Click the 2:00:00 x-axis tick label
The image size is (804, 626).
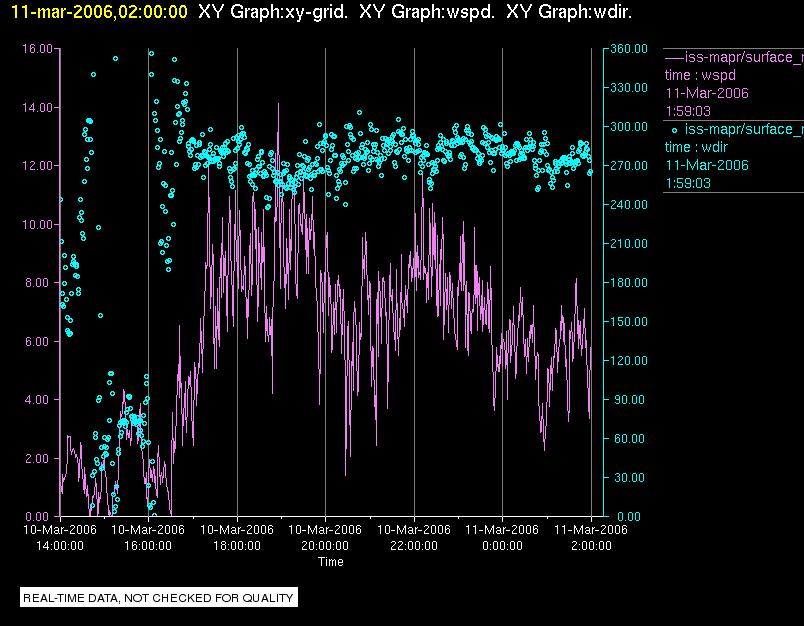point(591,546)
